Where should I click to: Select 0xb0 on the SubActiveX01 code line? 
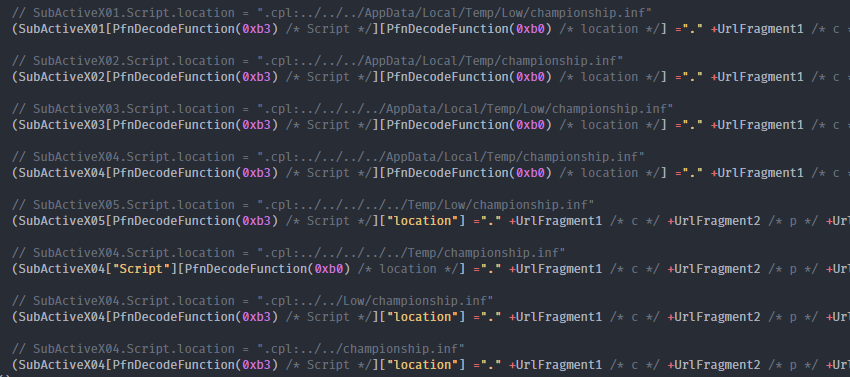tap(530, 29)
